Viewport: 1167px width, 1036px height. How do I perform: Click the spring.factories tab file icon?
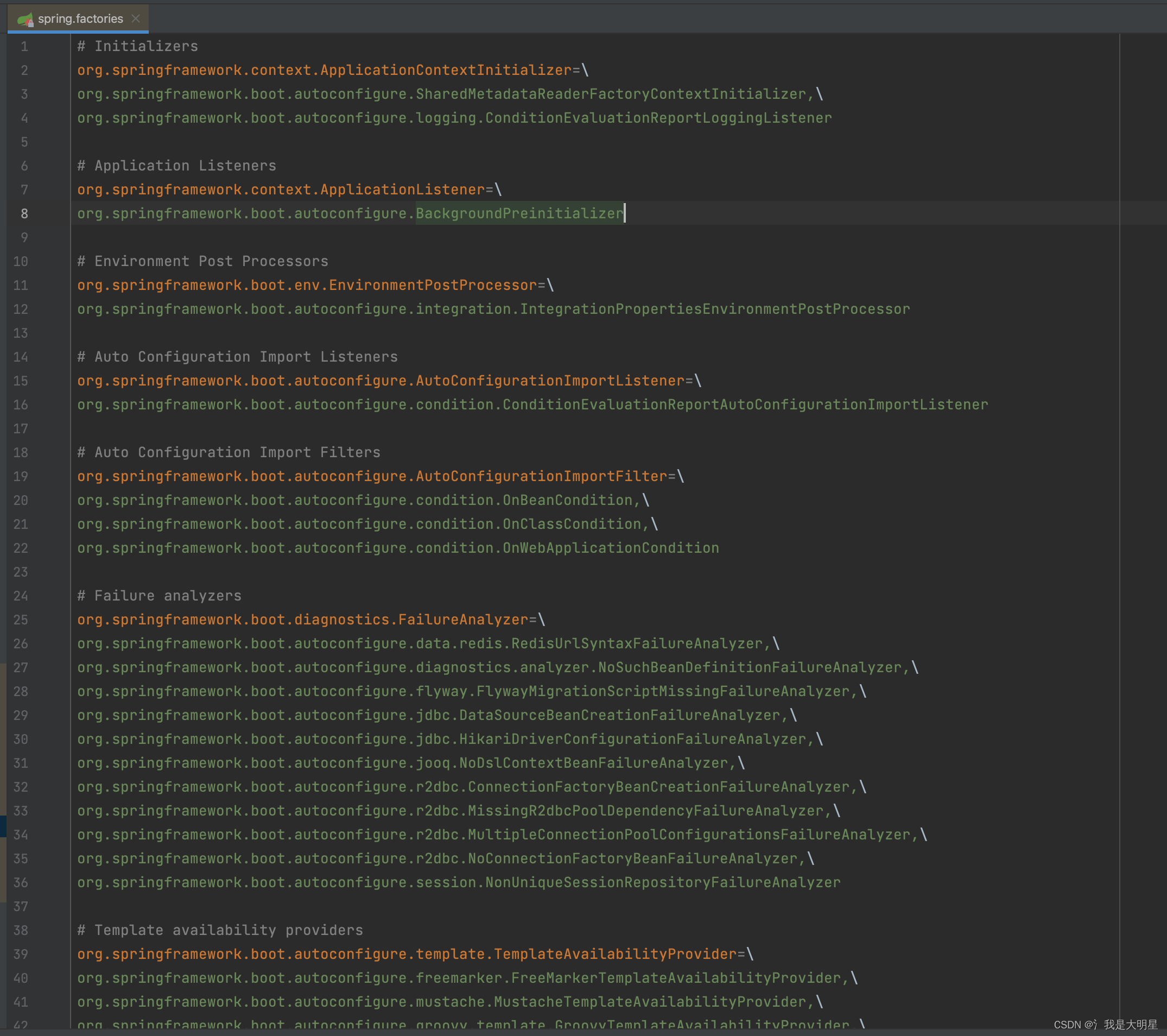(x=24, y=20)
